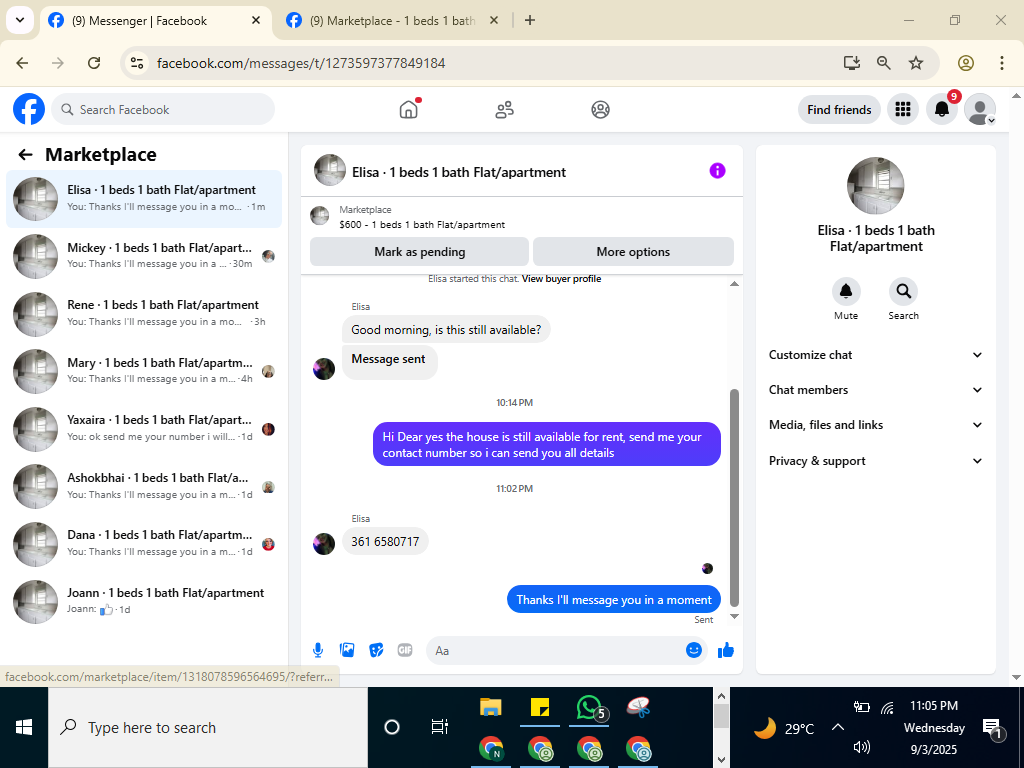Viewport: 1024px width, 768px height.
Task: Click the Facebook logo icon
Action: pyautogui.click(x=29, y=109)
